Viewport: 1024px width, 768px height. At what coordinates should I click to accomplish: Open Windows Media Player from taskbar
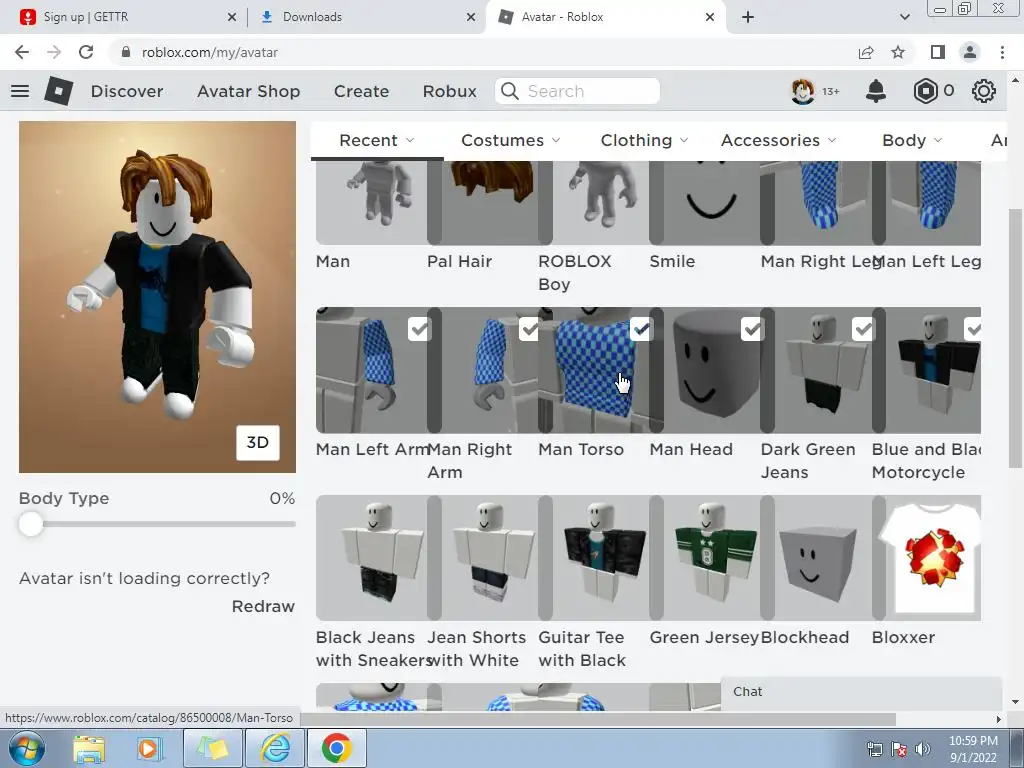148,748
